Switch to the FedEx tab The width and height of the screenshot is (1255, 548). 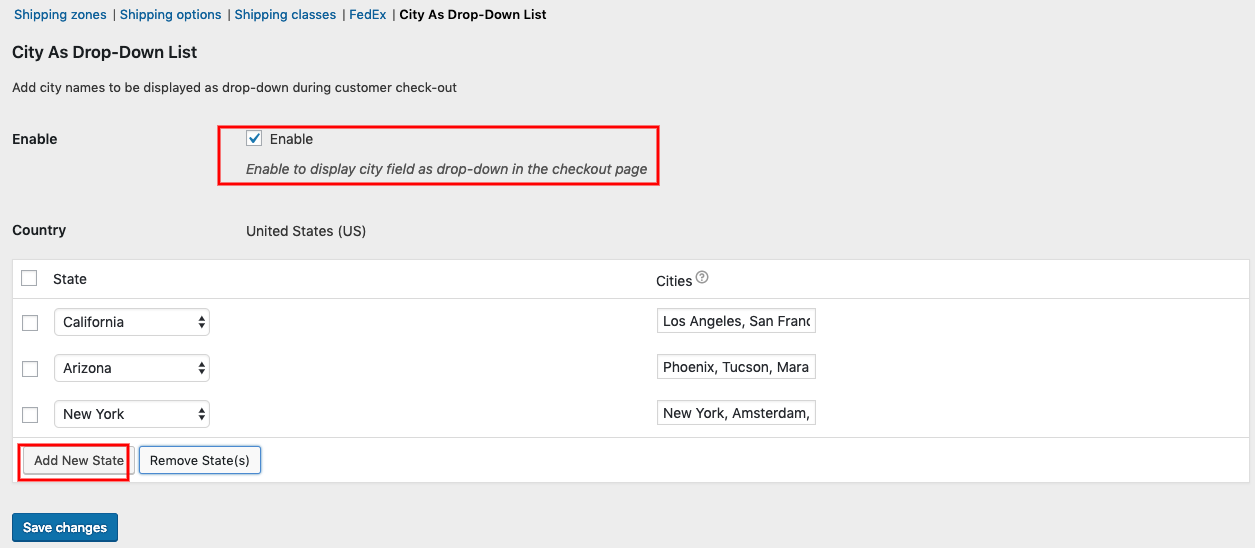(367, 15)
